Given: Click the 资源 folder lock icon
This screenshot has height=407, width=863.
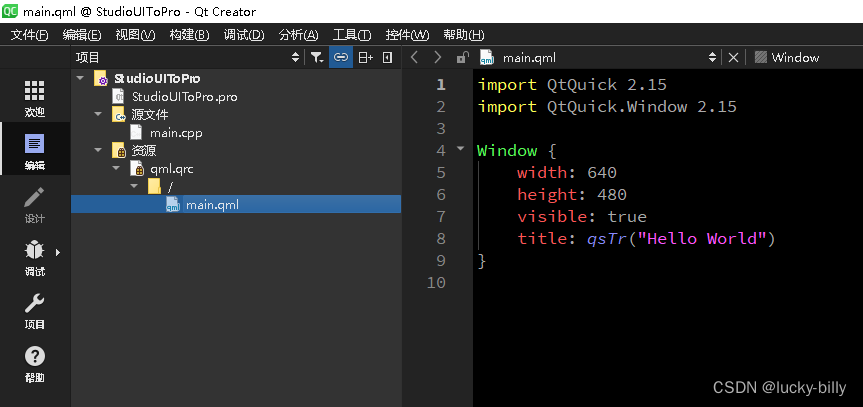Looking at the screenshot, I should coord(118,150).
